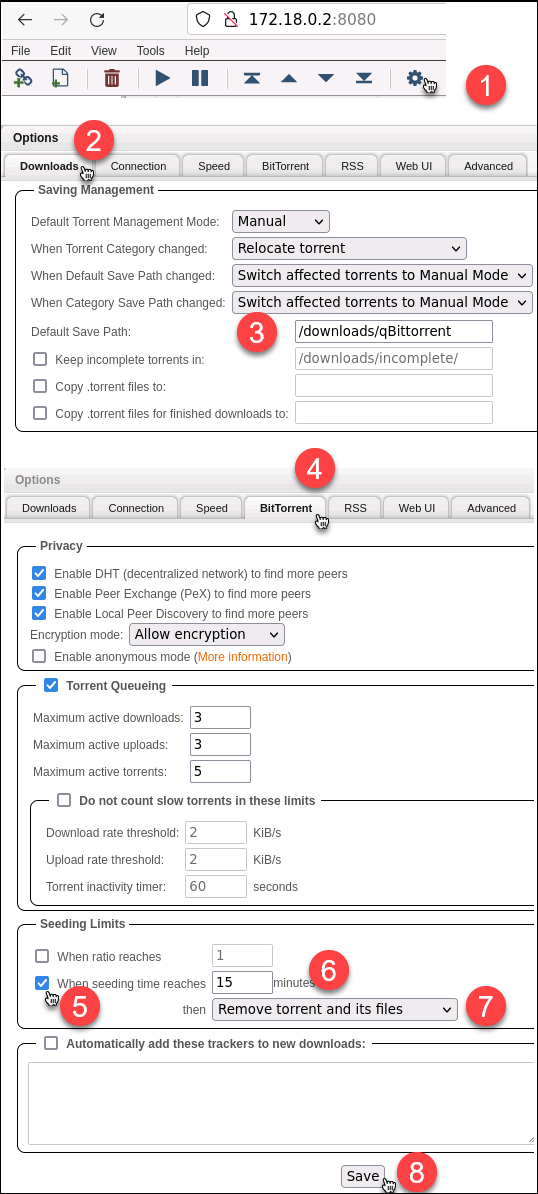Resume torrents with the play icon
Viewport: 538px width, 1194px height.
click(162, 78)
